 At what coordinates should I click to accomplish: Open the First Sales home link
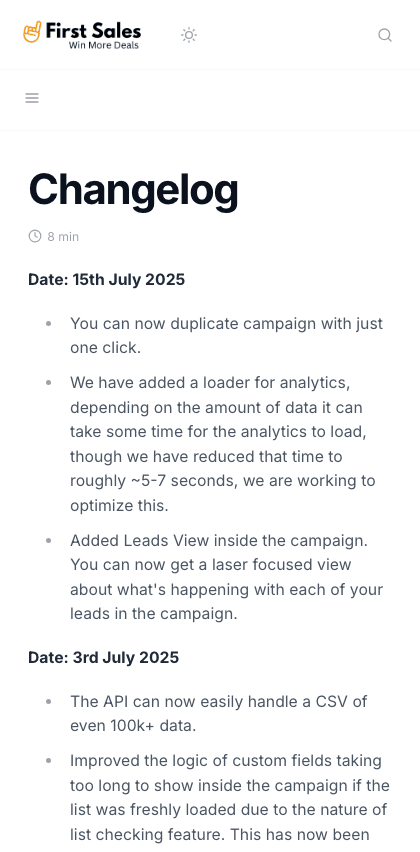pos(82,35)
